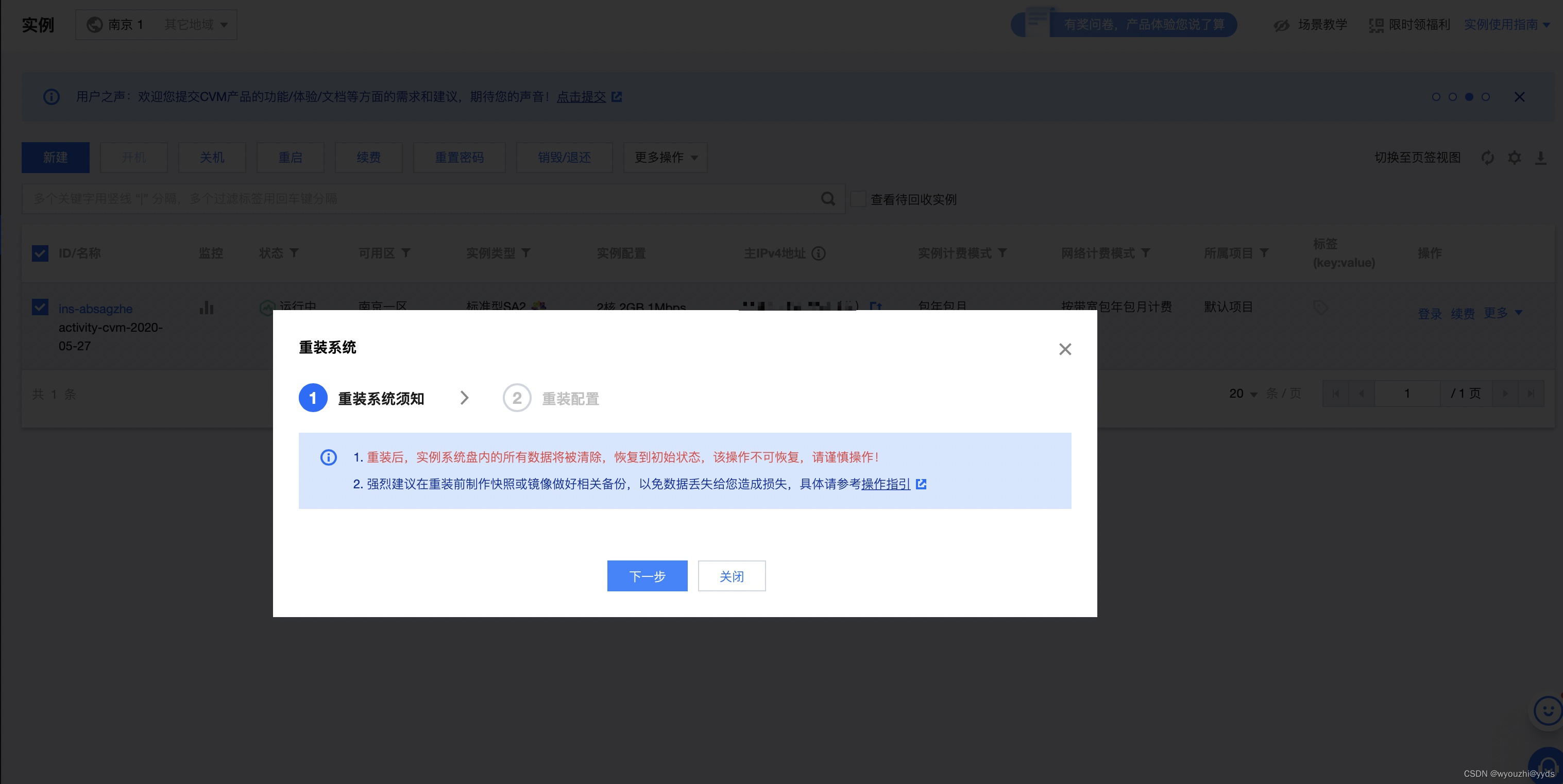Click the 新建 button
This screenshot has width=1563, height=784.
[55, 157]
